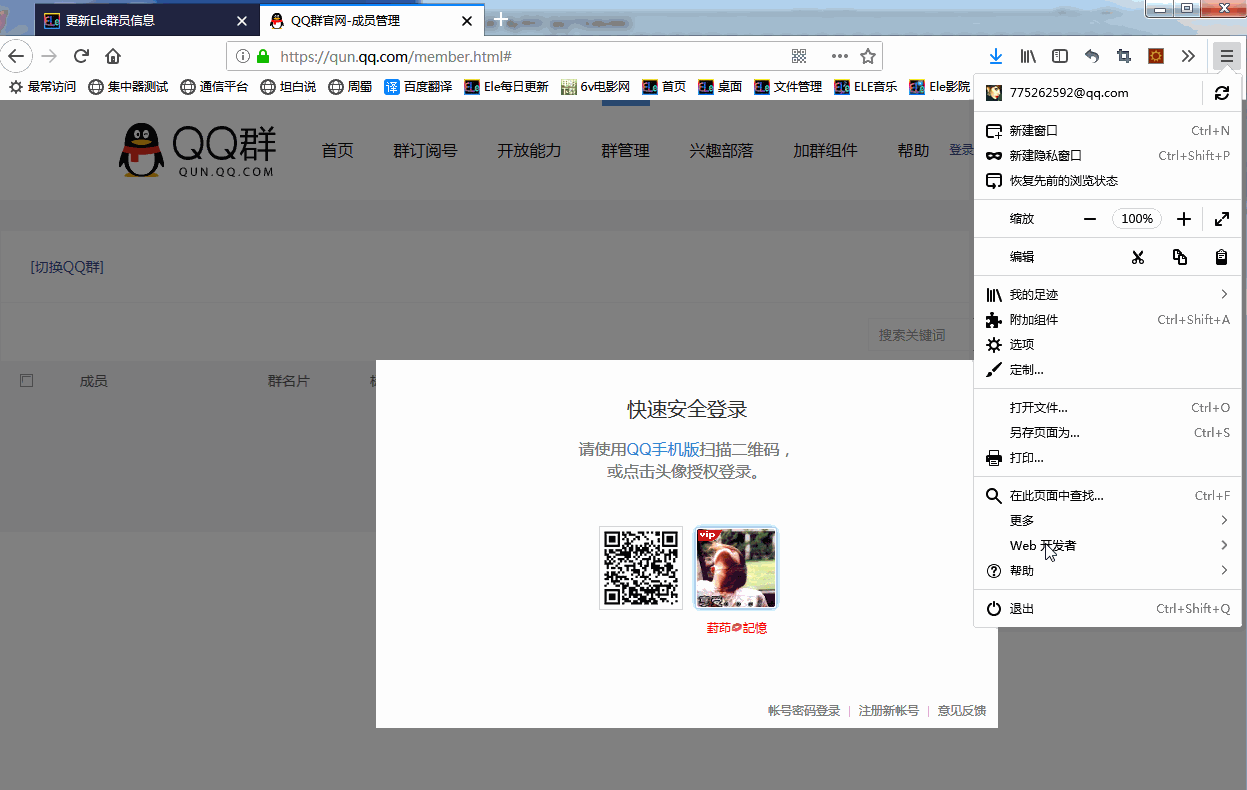Reset zoom via 100% button
The image size is (1247, 790).
[1137, 219]
